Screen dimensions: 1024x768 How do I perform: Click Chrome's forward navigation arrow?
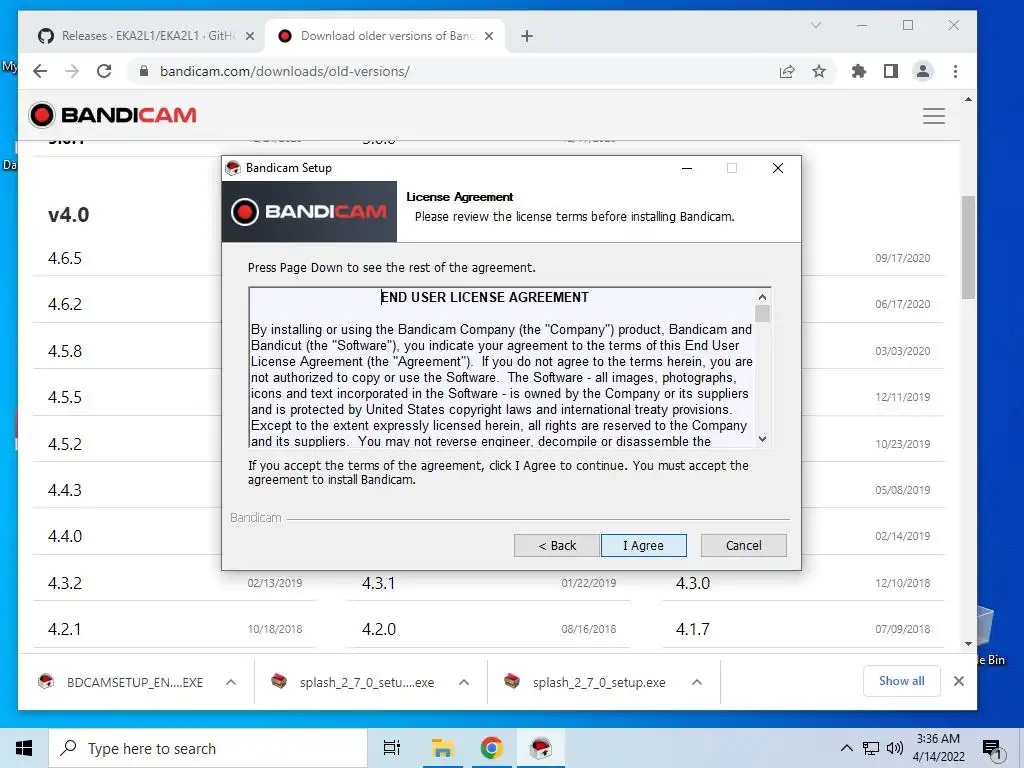click(x=72, y=71)
